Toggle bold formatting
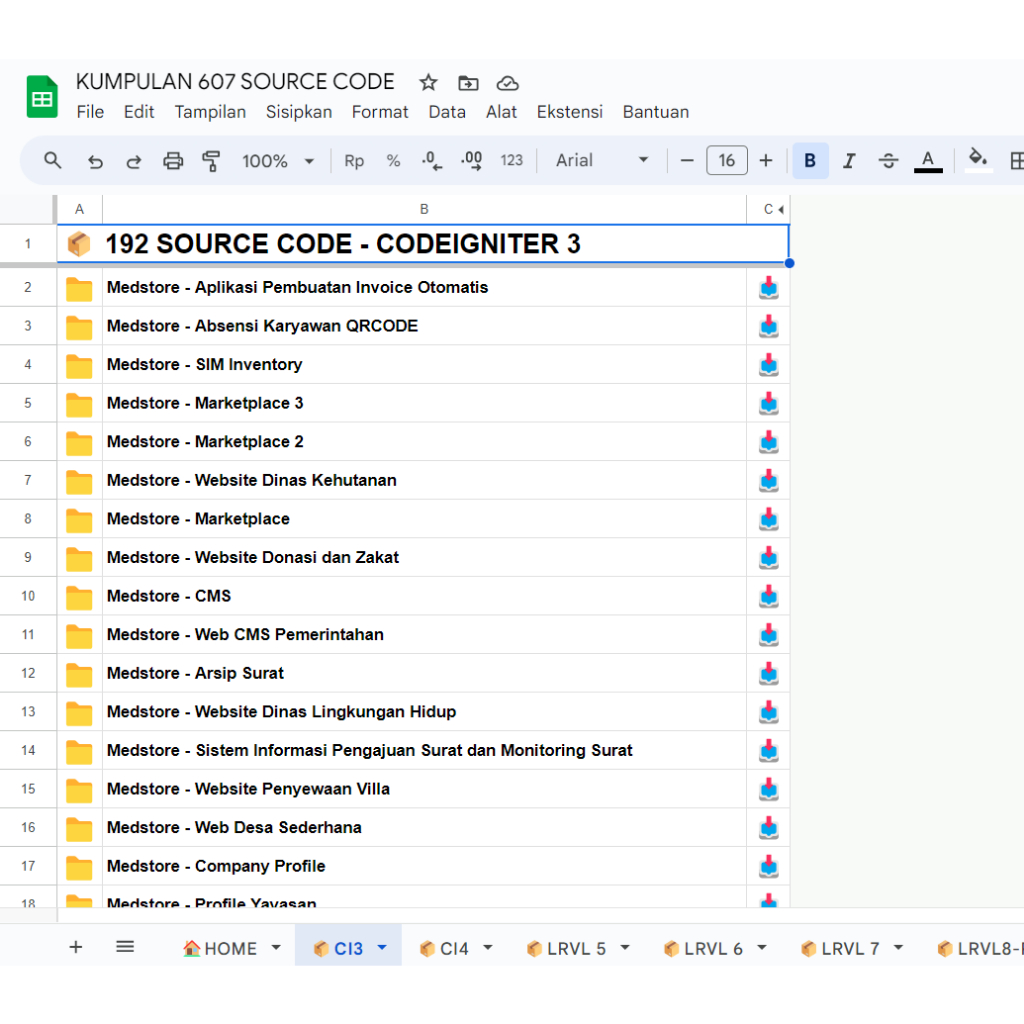Image resolution: width=1024 pixels, height=1024 pixels. point(810,161)
